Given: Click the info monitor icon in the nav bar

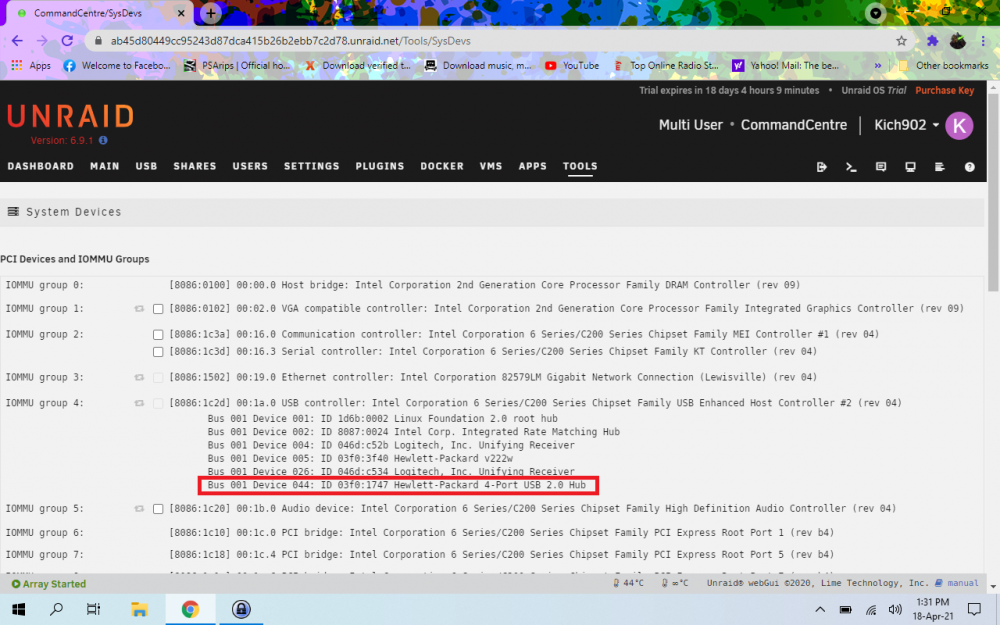Looking at the screenshot, I should click(910, 166).
